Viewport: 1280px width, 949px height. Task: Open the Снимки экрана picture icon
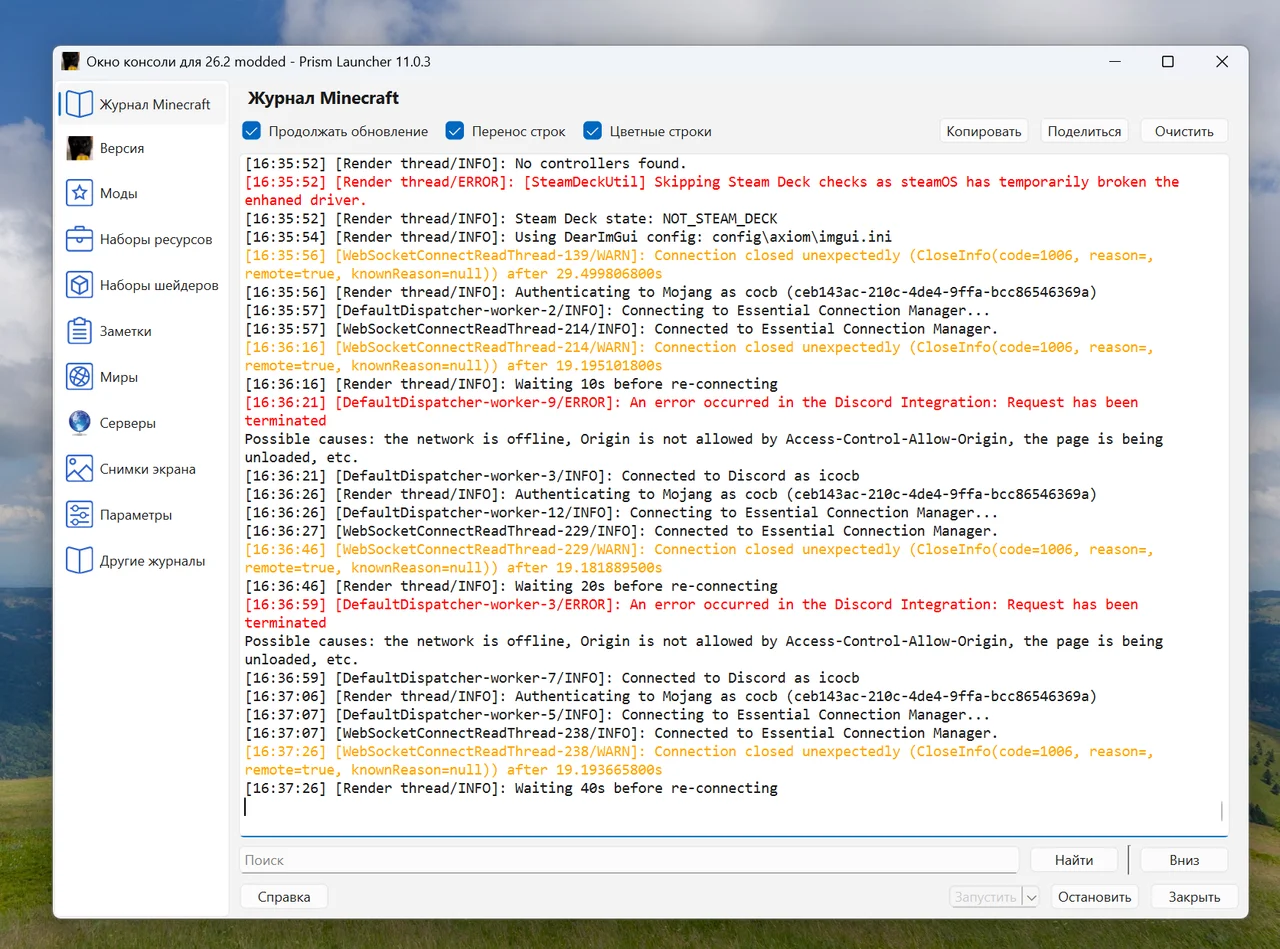point(79,469)
